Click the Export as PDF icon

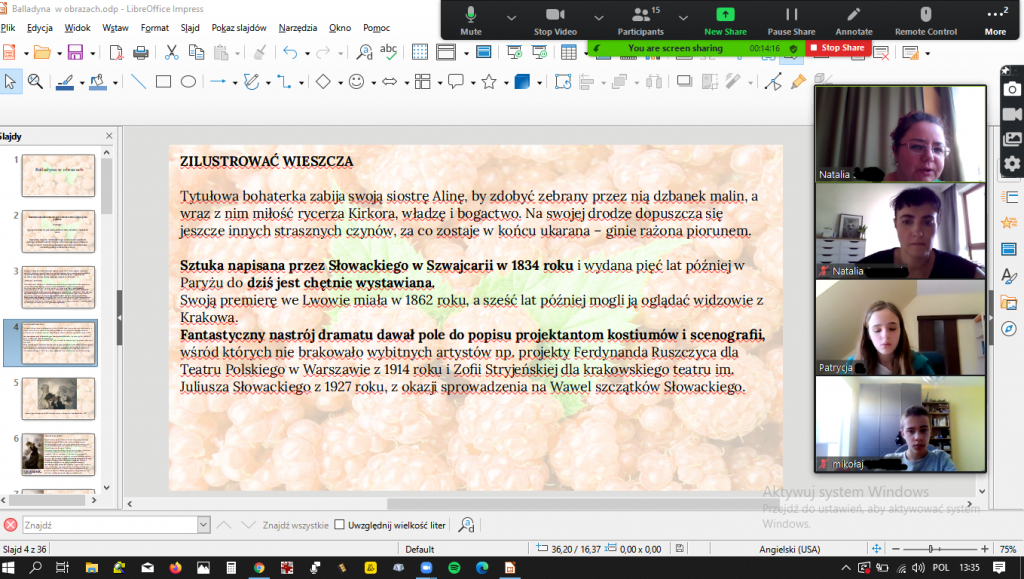click(x=117, y=53)
